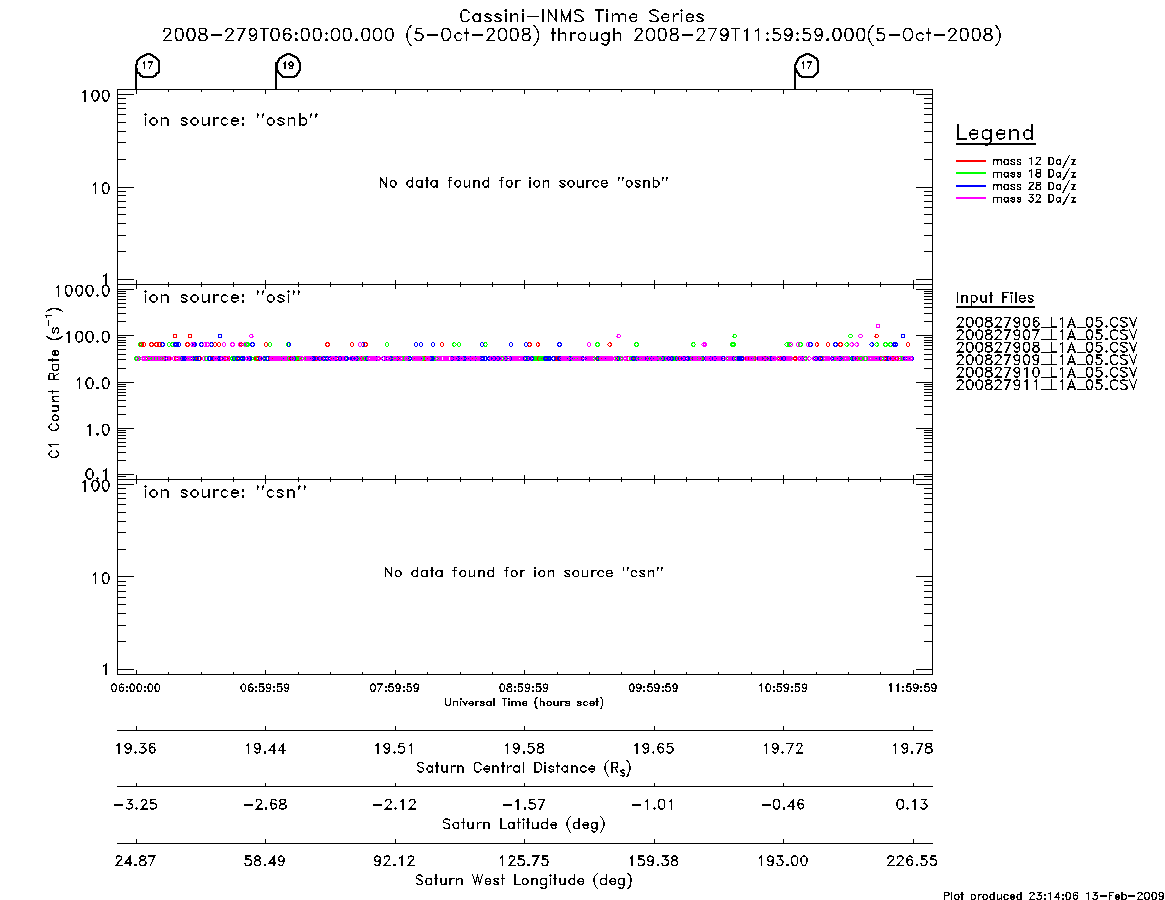Click the 125.75 west longitude value
Screen dimensions: 1165x900
pyautogui.click(x=524, y=861)
